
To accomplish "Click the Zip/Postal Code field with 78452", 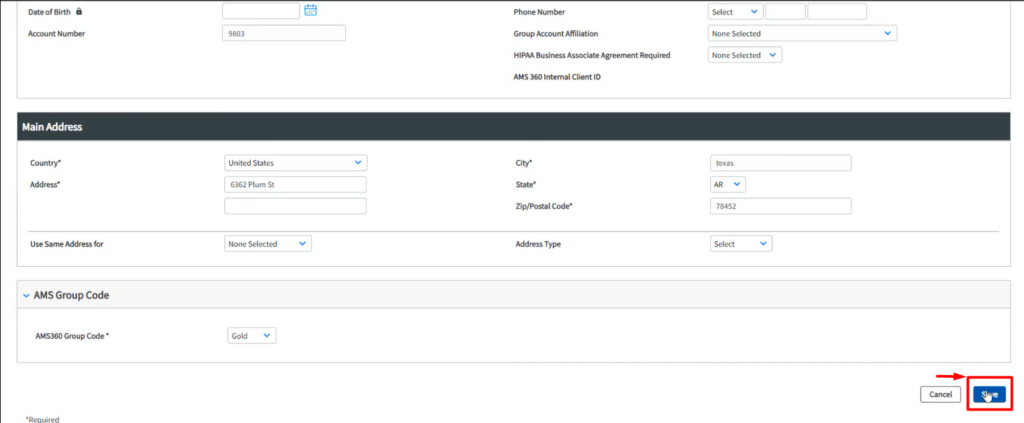I will (779, 206).
